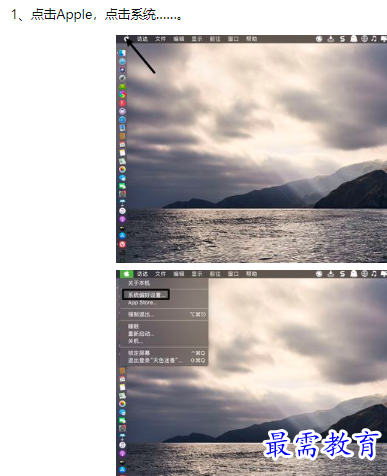The image size is (387, 476).
Task: Click the Sogou S status icon in upper menu bar
Action: click(342, 39)
